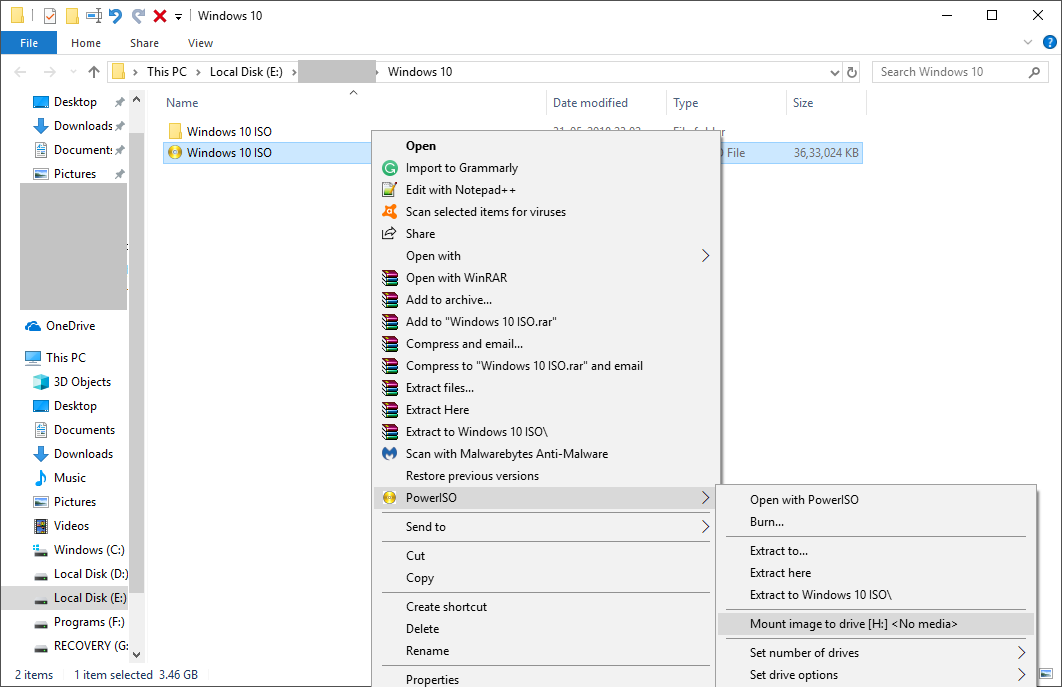Select Mount image to drive [H:]
The width and height of the screenshot is (1062, 687).
point(853,624)
